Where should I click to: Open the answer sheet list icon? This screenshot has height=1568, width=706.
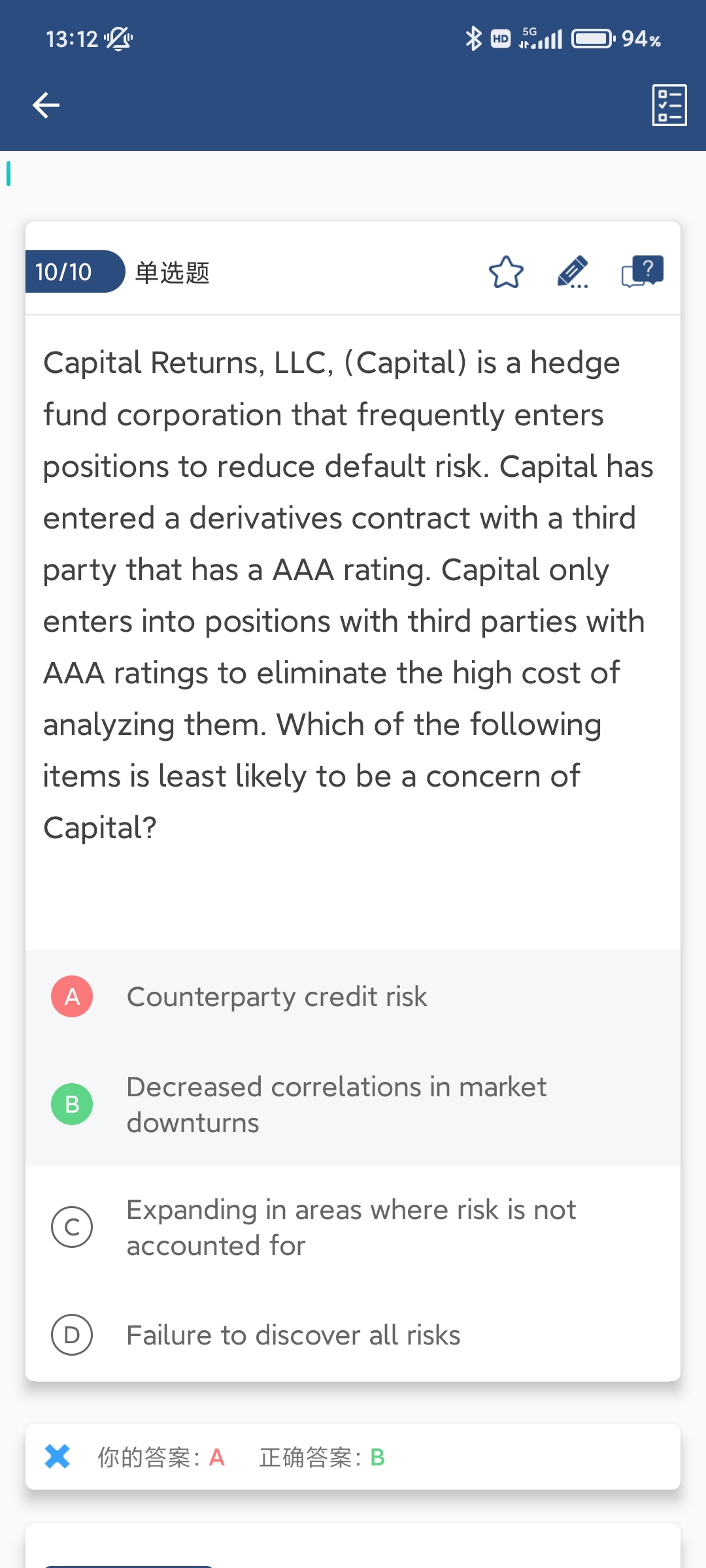[x=669, y=105]
